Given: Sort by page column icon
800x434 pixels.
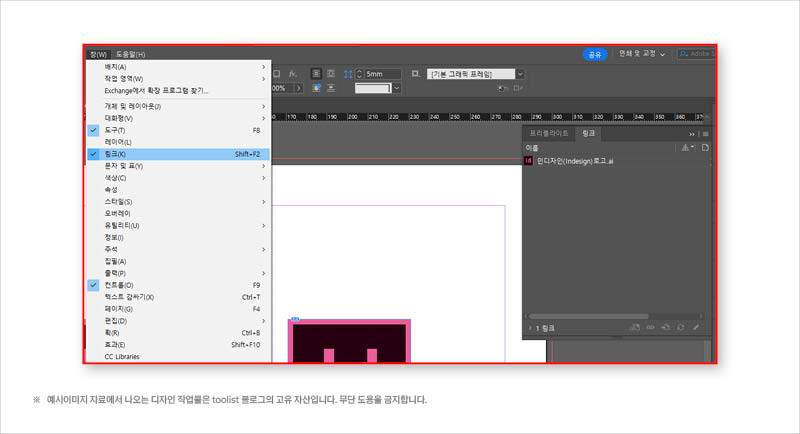Looking at the screenshot, I should pyautogui.click(x=705, y=148).
